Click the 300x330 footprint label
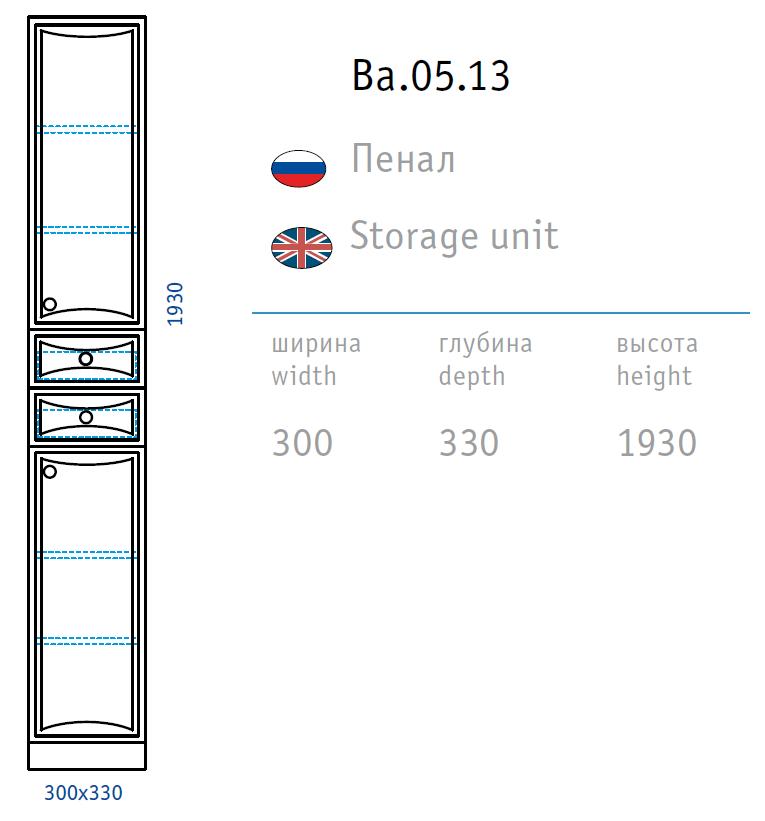This screenshot has height=821, width=765. 84,793
